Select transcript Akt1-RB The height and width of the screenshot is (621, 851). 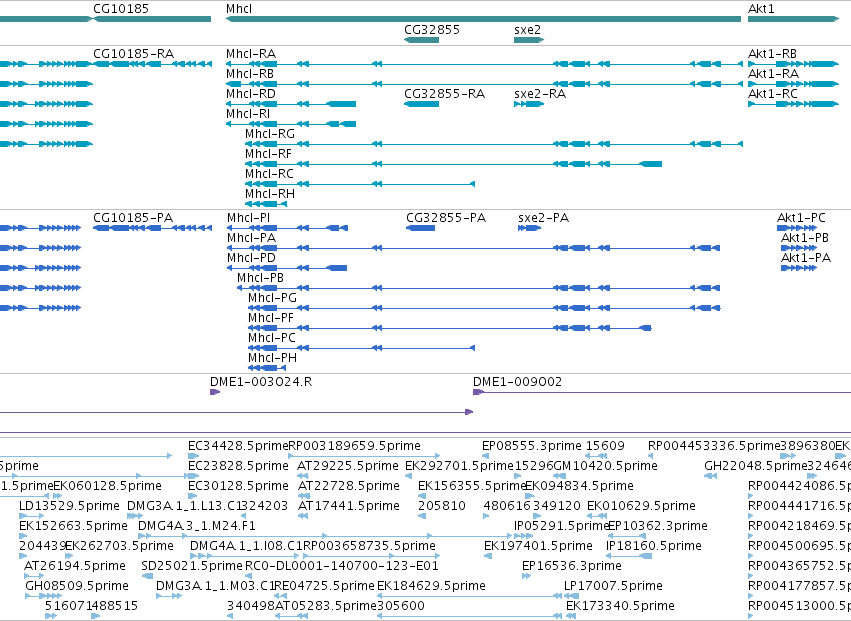793,64
